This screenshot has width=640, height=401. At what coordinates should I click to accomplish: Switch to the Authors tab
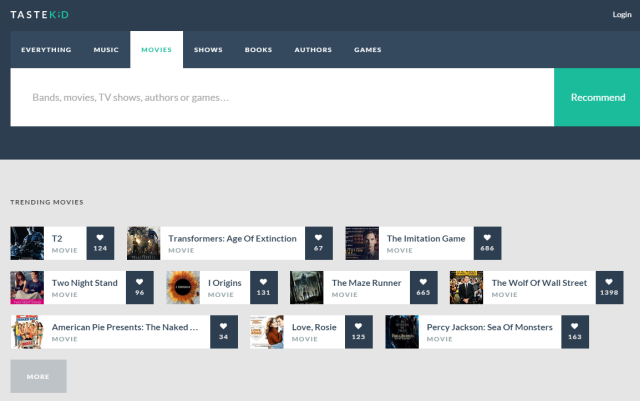(x=313, y=49)
